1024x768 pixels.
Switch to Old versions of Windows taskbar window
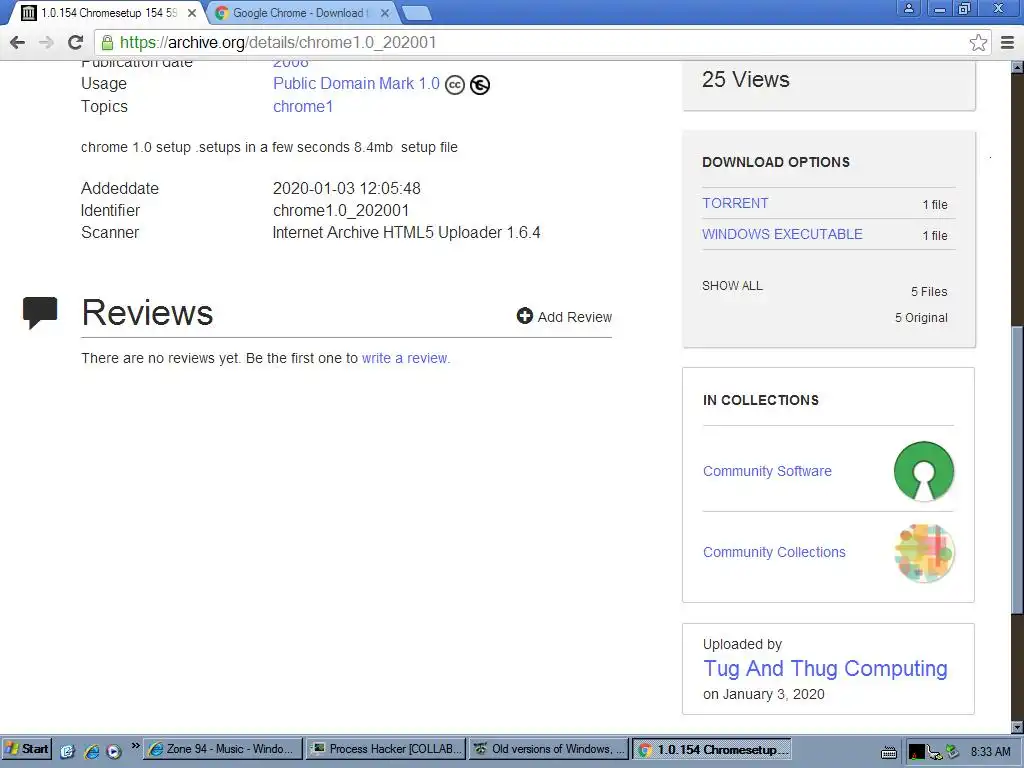[x=548, y=749]
